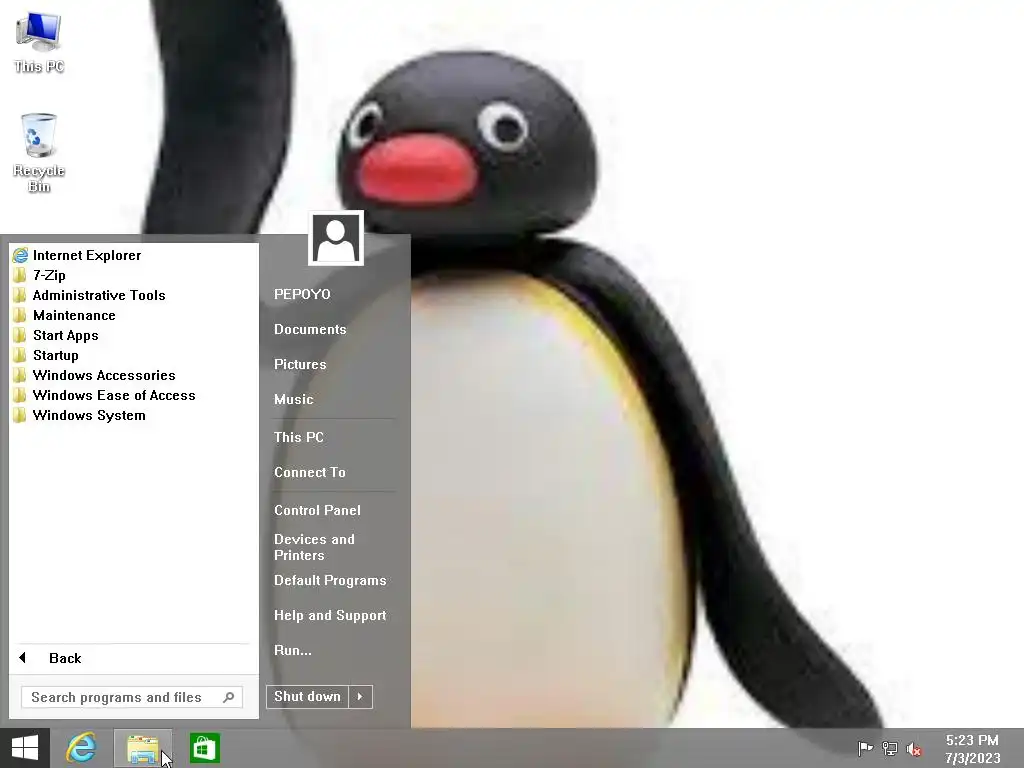Click the Windows Ease of Access folder icon
The height and width of the screenshot is (768, 1024).
(x=20, y=395)
